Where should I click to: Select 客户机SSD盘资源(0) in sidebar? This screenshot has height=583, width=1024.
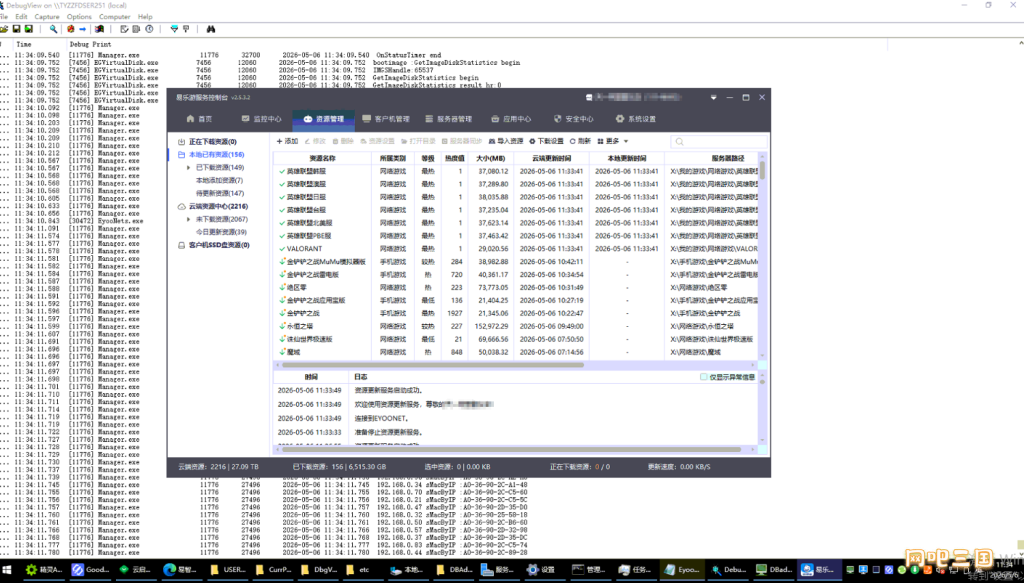[219, 245]
